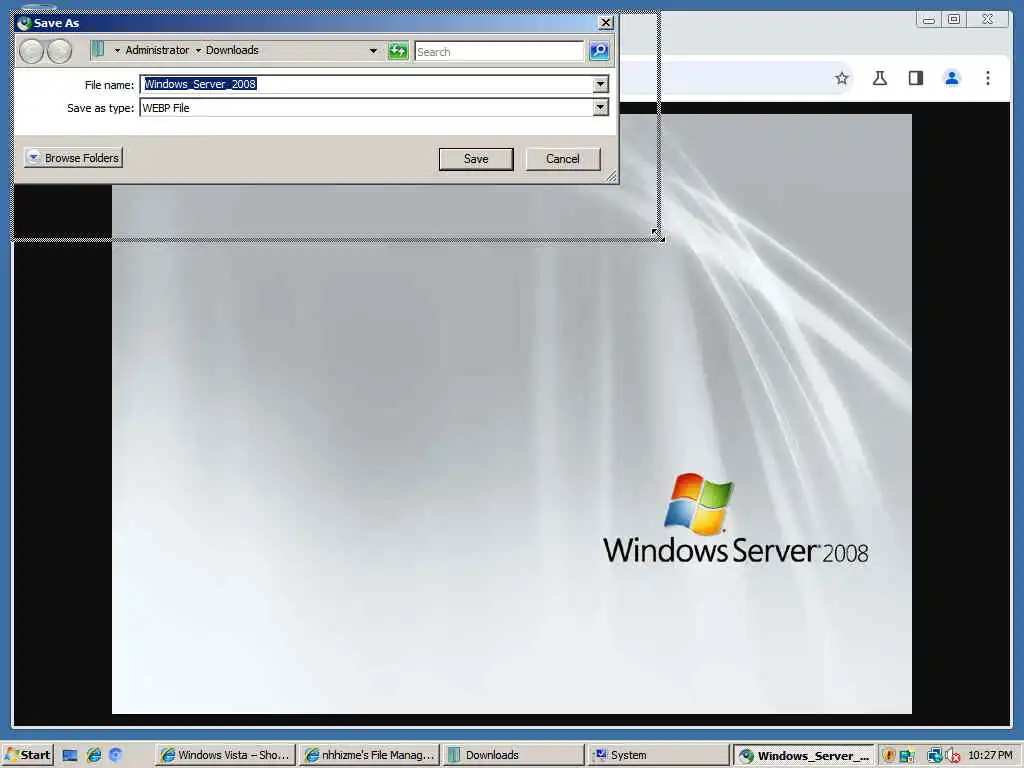This screenshot has height=768, width=1024.
Task: Expand Browse Folders in the Save As dialog
Action: [x=73, y=158]
